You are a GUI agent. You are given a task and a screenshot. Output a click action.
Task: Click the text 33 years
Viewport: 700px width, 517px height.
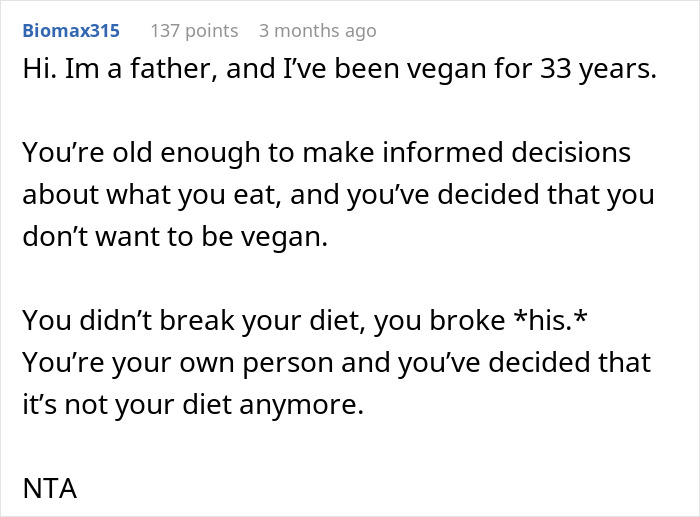602,71
